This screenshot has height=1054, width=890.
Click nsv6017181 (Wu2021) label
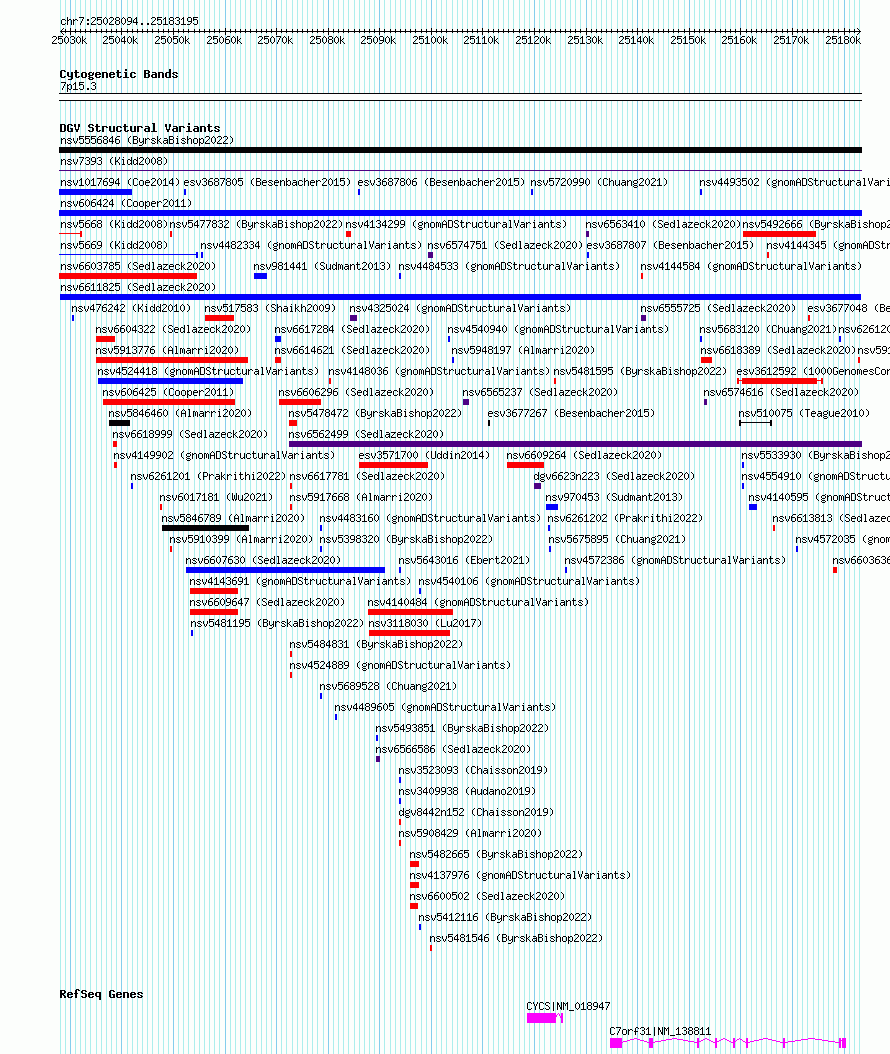click(216, 497)
